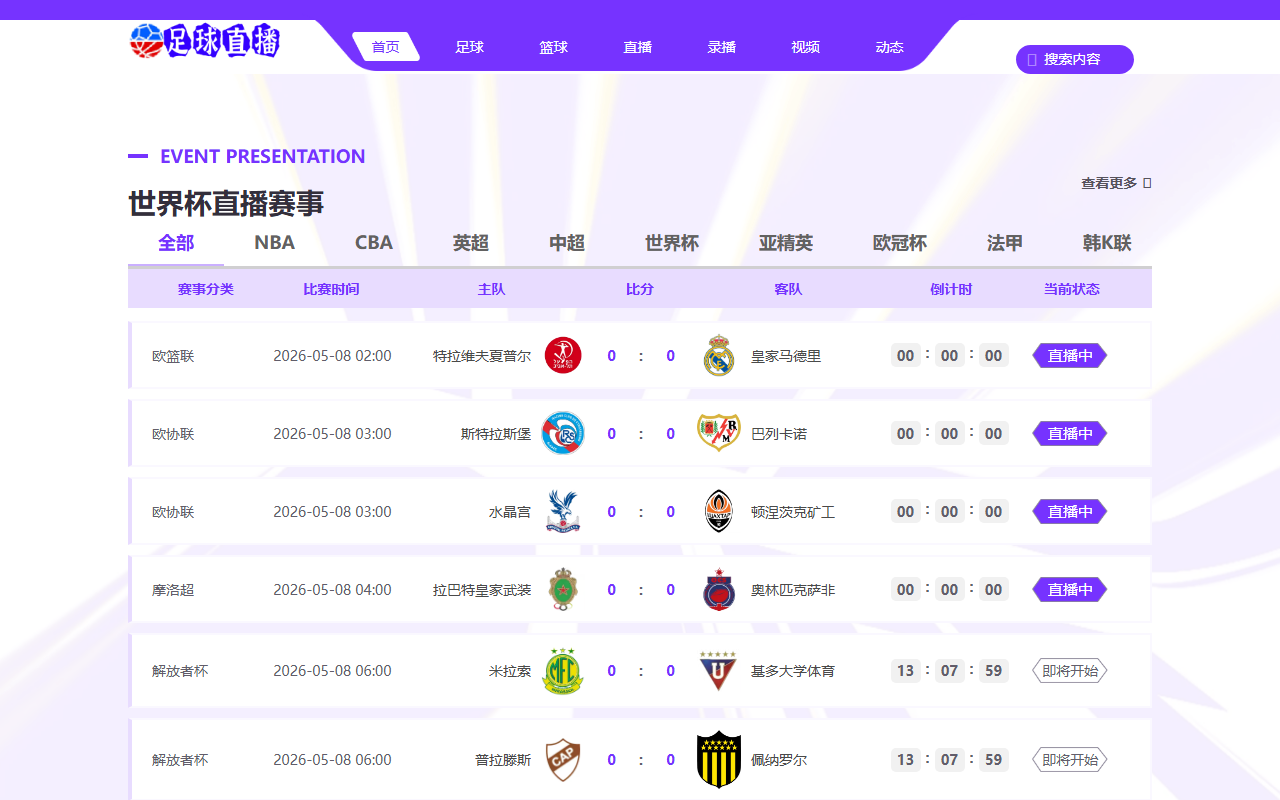
Task: Open the 动态 navigation item
Action: coord(890,47)
